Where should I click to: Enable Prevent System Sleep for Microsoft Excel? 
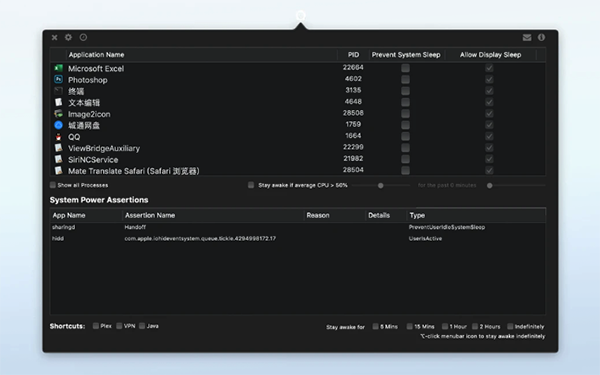[405, 68]
